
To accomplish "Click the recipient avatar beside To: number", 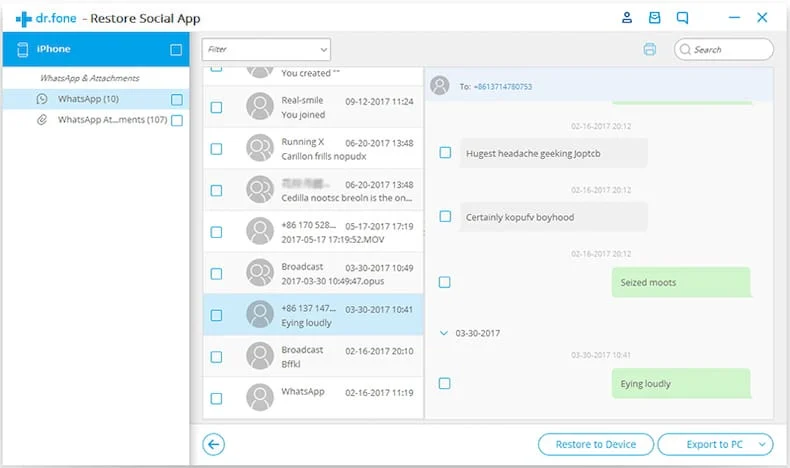I will click(440, 86).
